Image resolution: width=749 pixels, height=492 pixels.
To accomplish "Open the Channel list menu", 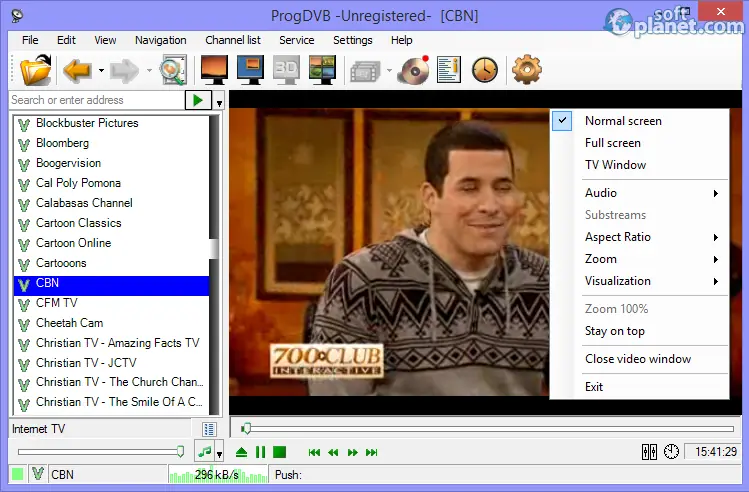I will tap(233, 40).
